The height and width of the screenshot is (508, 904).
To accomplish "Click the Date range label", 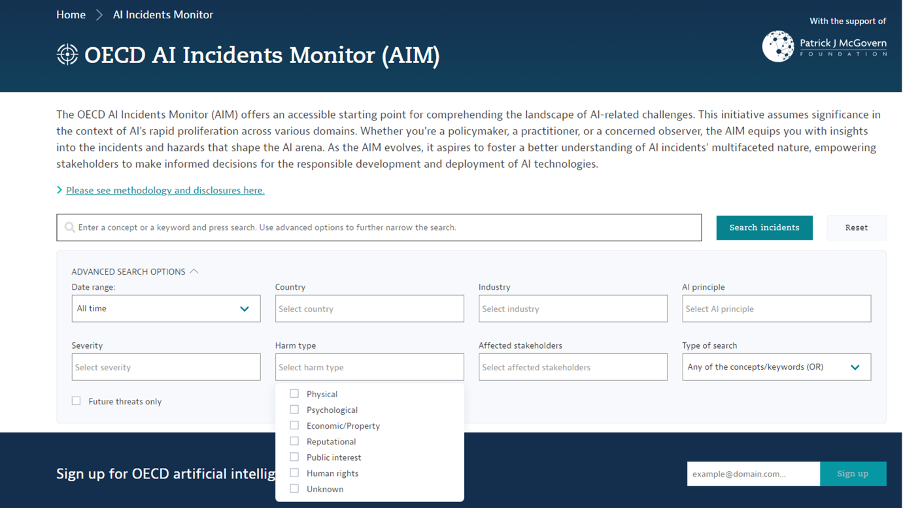I will 93,287.
